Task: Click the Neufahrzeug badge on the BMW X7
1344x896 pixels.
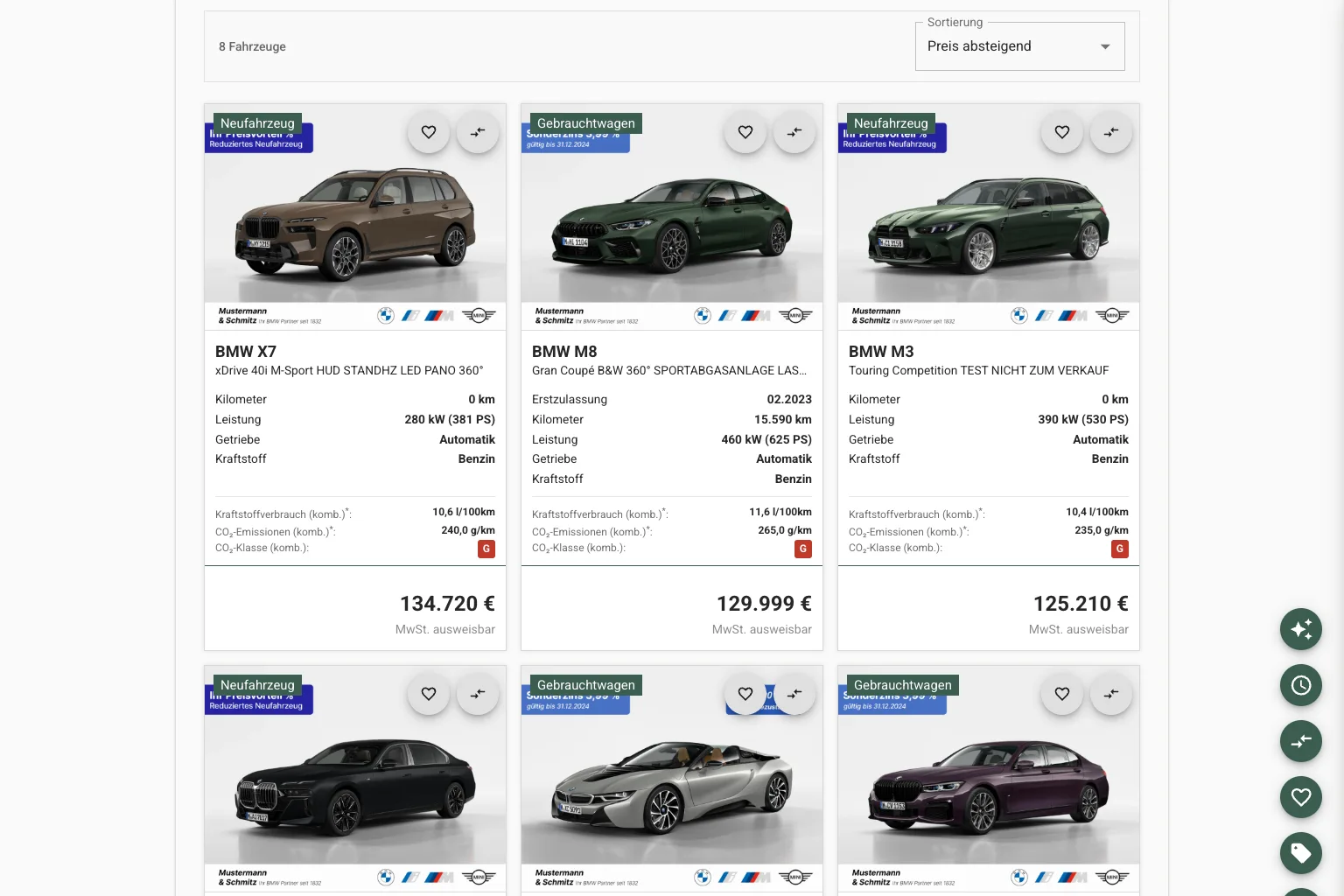Action: click(257, 123)
